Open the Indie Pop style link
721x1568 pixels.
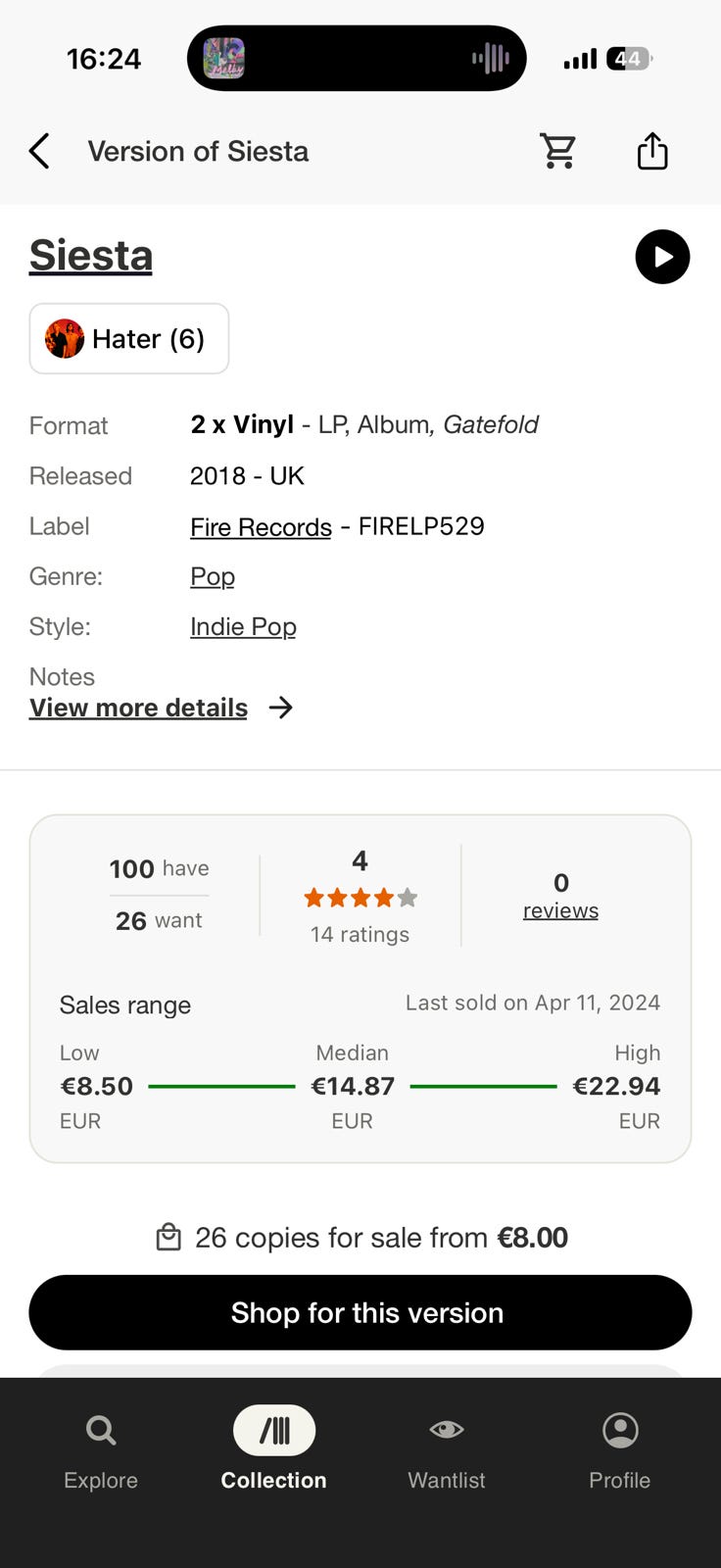pyautogui.click(x=243, y=626)
